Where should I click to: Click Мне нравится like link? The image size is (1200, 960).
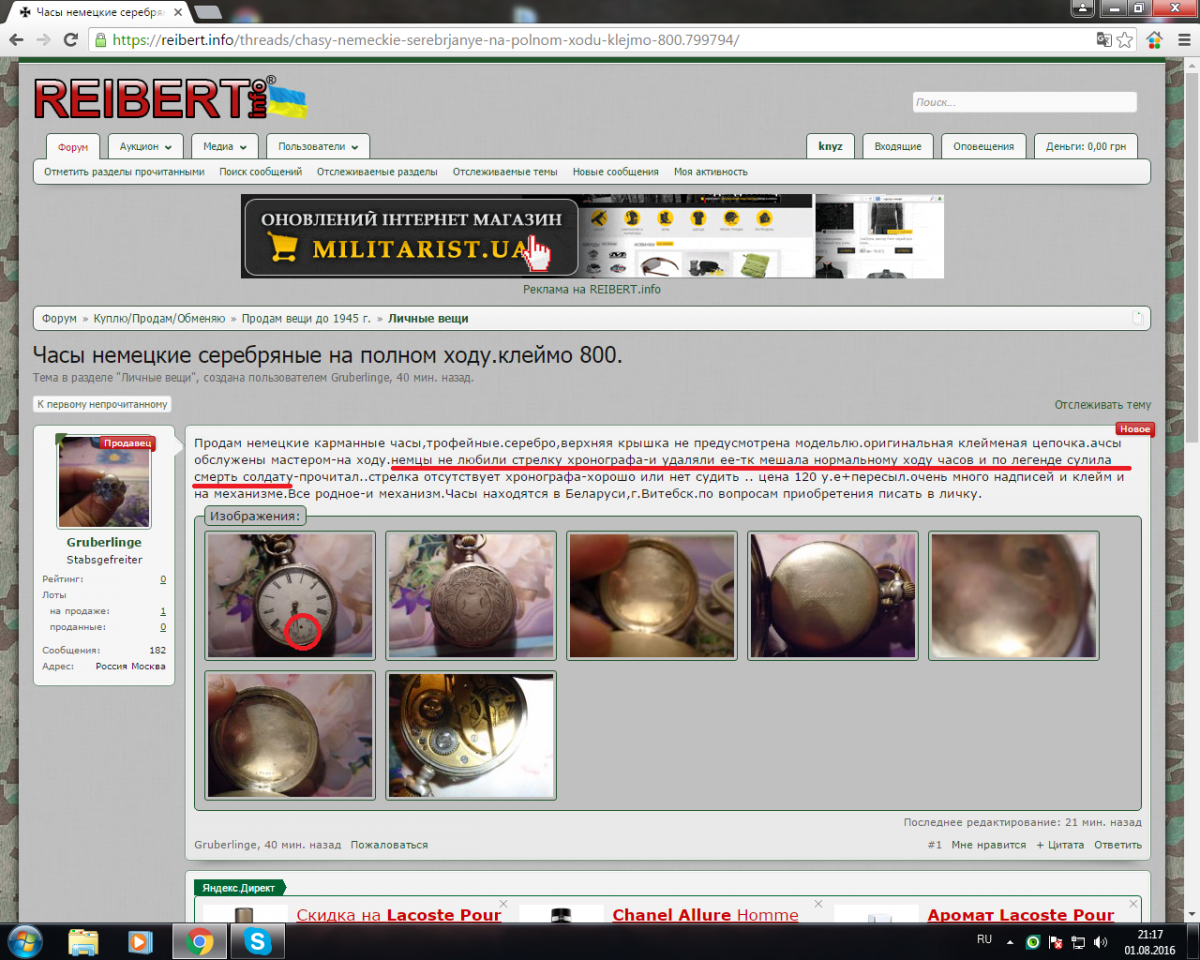[x=988, y=845]
